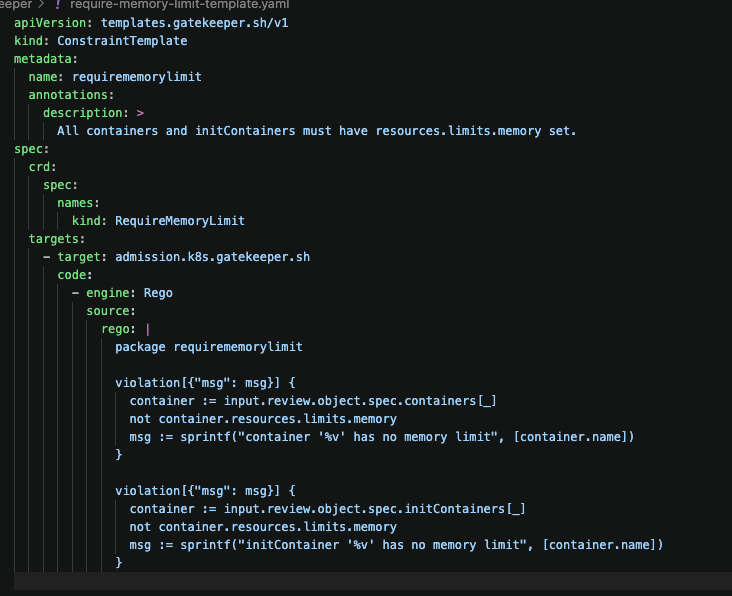Click the admission.k8s.gatekeeper.sh target value
This screenshot has height=596, width=732.
pyautogui.click(x=212, y=257)
